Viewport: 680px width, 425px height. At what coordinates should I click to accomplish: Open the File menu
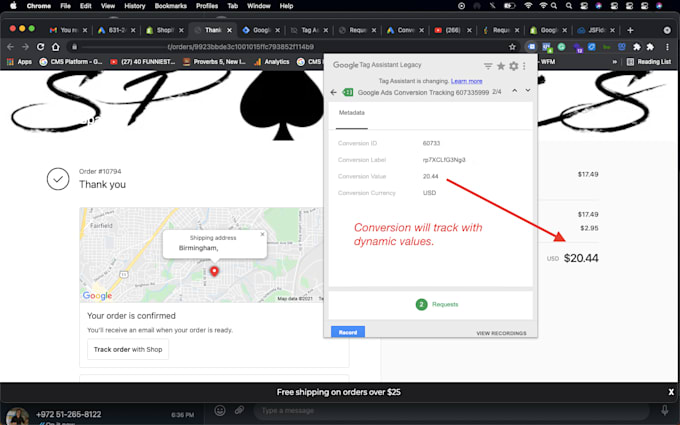[x=65, y=6]
